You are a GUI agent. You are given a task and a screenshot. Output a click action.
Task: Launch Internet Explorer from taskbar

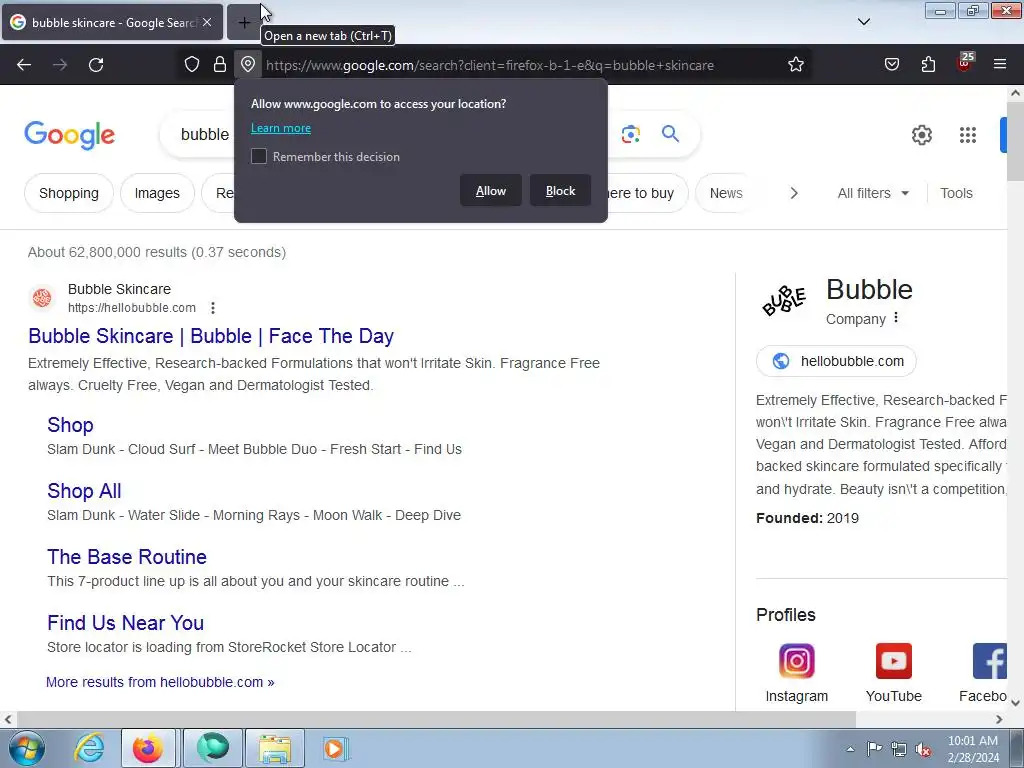[89, 748]
